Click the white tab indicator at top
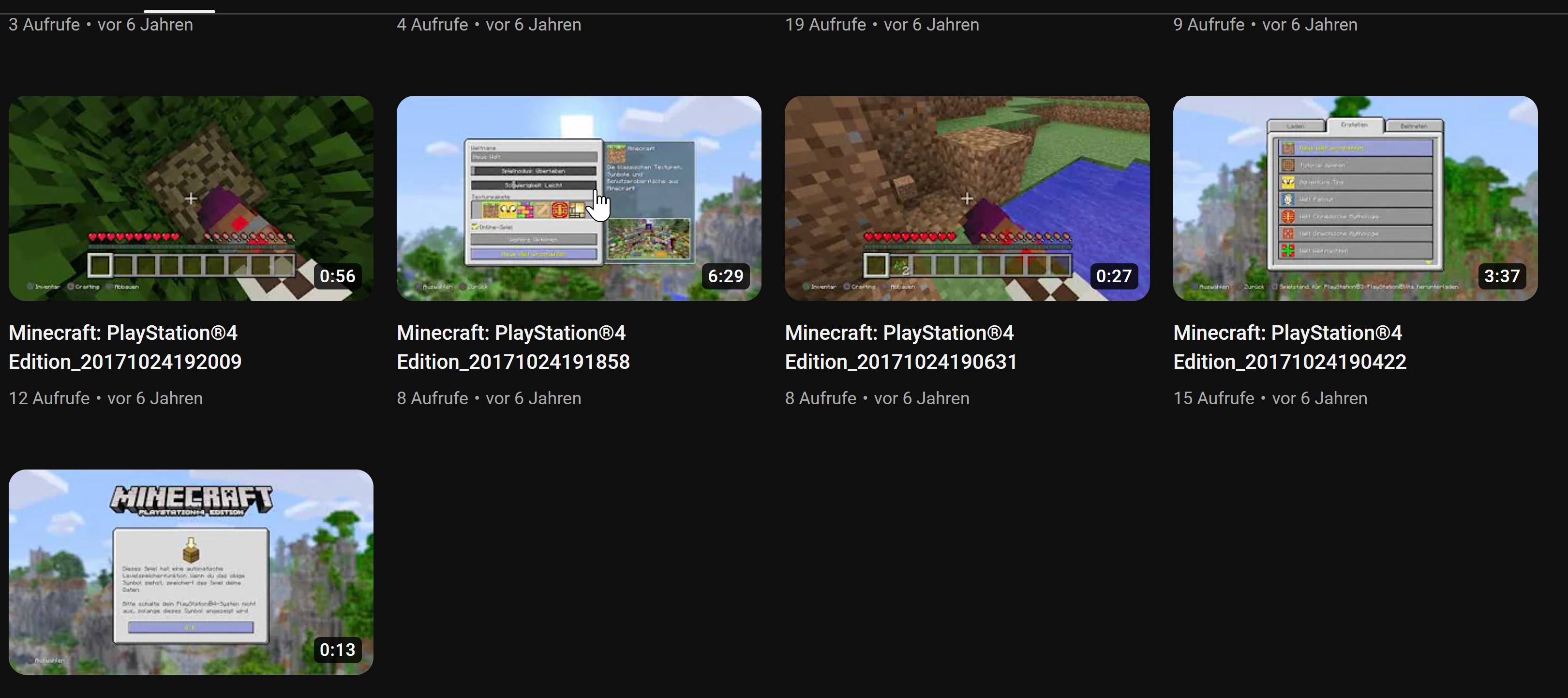Screen dimensions: 1568x698 (x=179, y=11)
